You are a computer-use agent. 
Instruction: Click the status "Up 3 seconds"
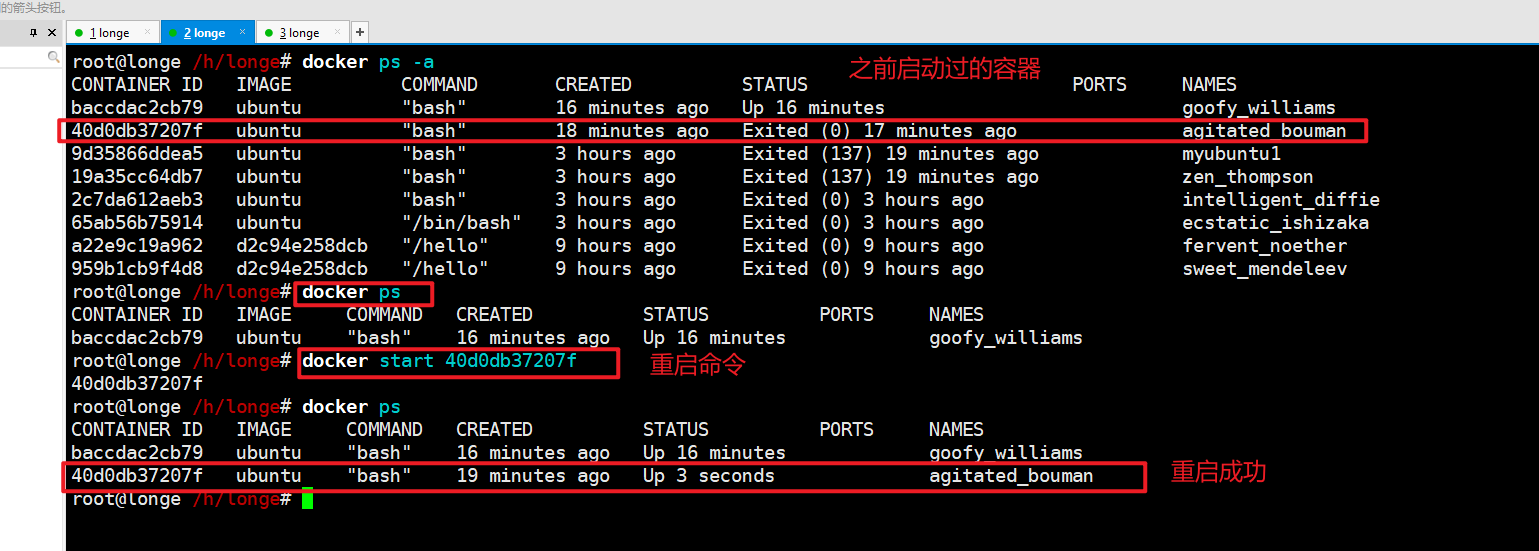(708, 476)
